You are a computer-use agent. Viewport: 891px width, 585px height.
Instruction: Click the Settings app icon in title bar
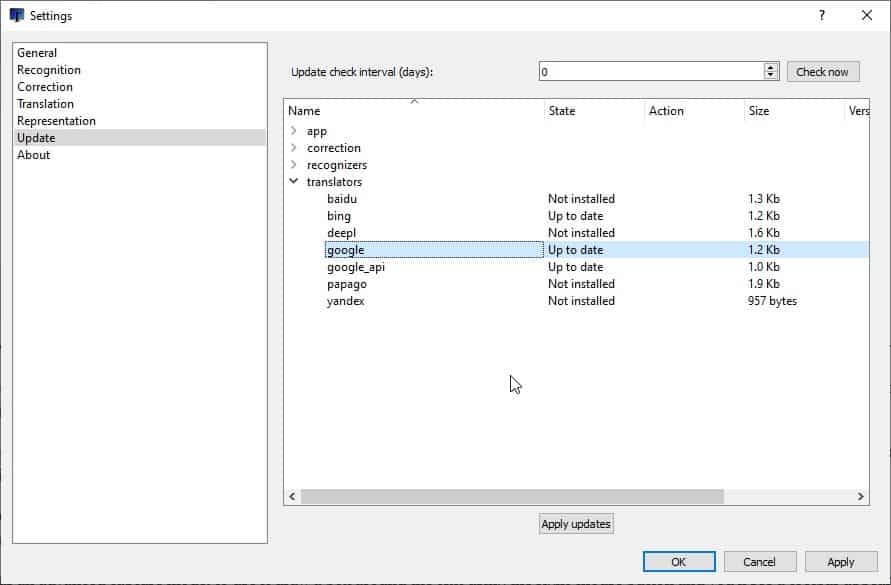[x=16, y=16]
